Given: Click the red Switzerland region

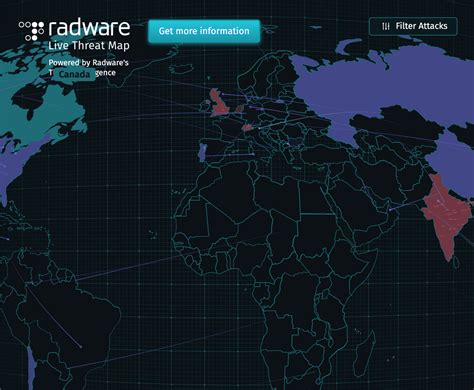Looking at the screenshot, I should pyautogui.click(x=248, y=127).
